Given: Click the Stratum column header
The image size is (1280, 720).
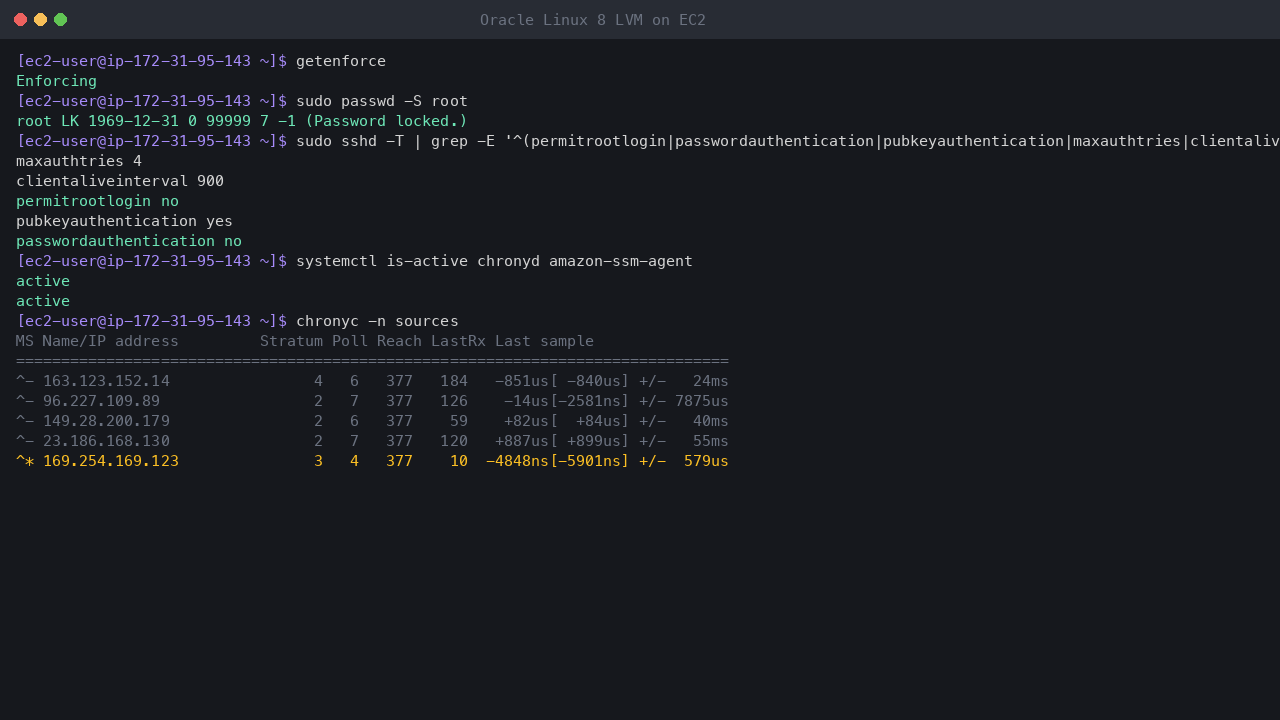Looking at the screenshot, I should pyautogui.click(x=291, y=341).
